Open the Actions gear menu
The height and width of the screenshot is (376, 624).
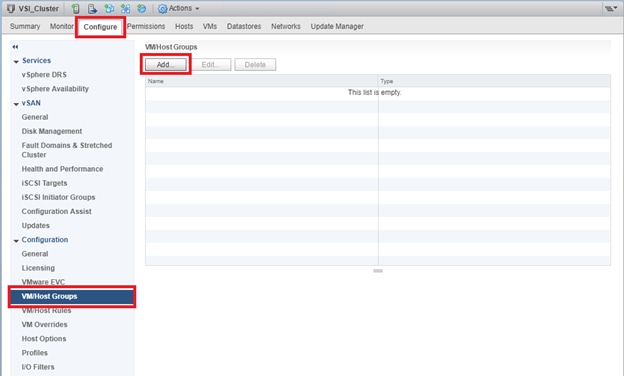click(x=179, y=8)
